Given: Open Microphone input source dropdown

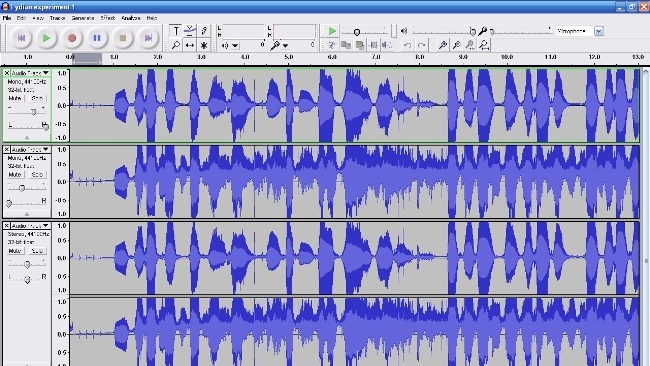Looking at the screenshot, I should click(x=599, y=31).
